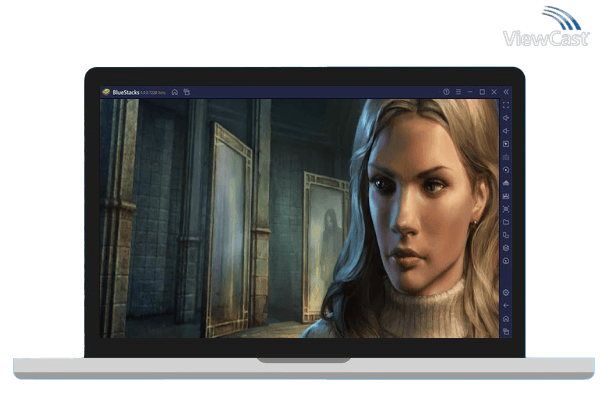Show recent apps at sidebar bottom

pos(506,331)
